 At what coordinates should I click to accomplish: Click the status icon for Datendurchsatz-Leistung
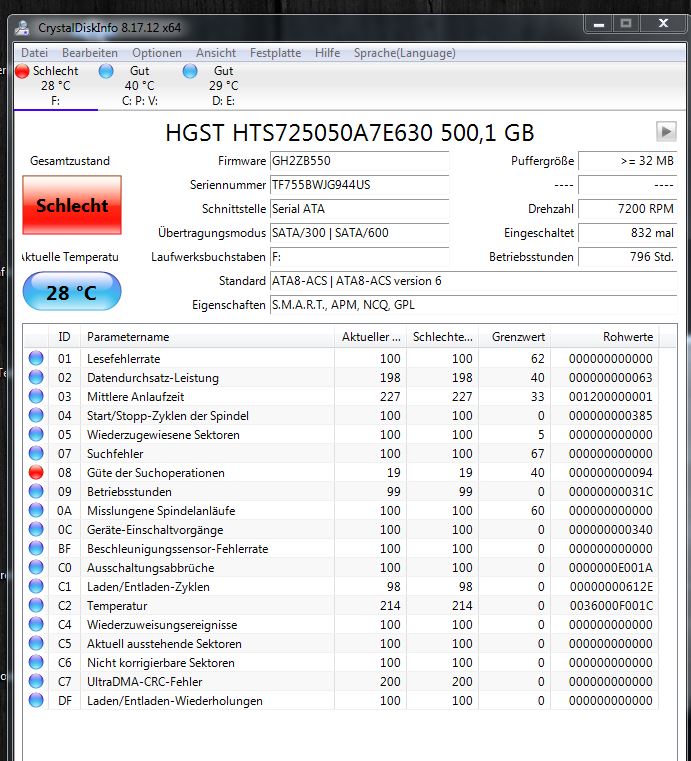(x=36, y=377)
